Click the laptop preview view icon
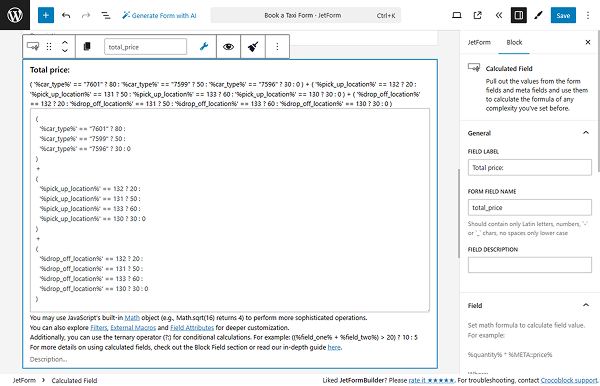 tap(457, 15)
